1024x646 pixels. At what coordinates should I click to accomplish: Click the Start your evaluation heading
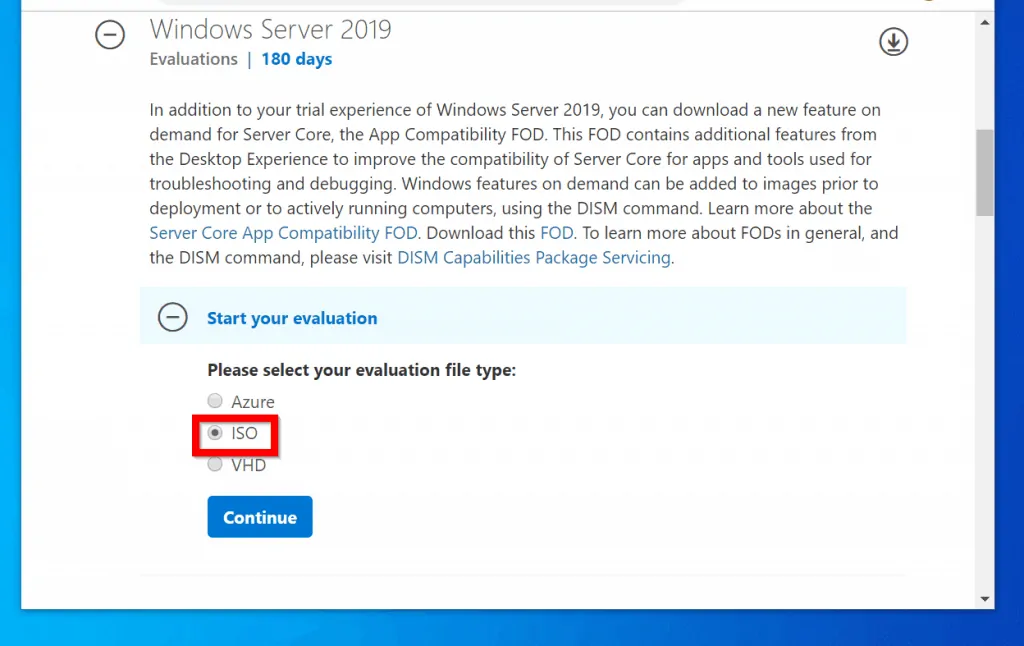292,317
